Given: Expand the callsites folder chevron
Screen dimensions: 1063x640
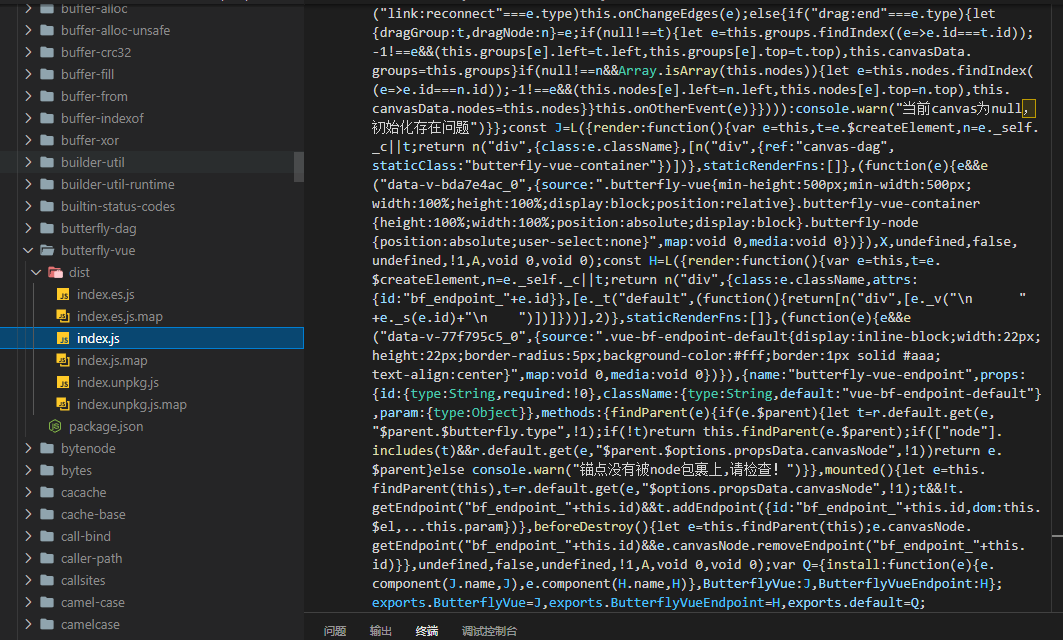Looking at the screenshot, I should point(28,580).
